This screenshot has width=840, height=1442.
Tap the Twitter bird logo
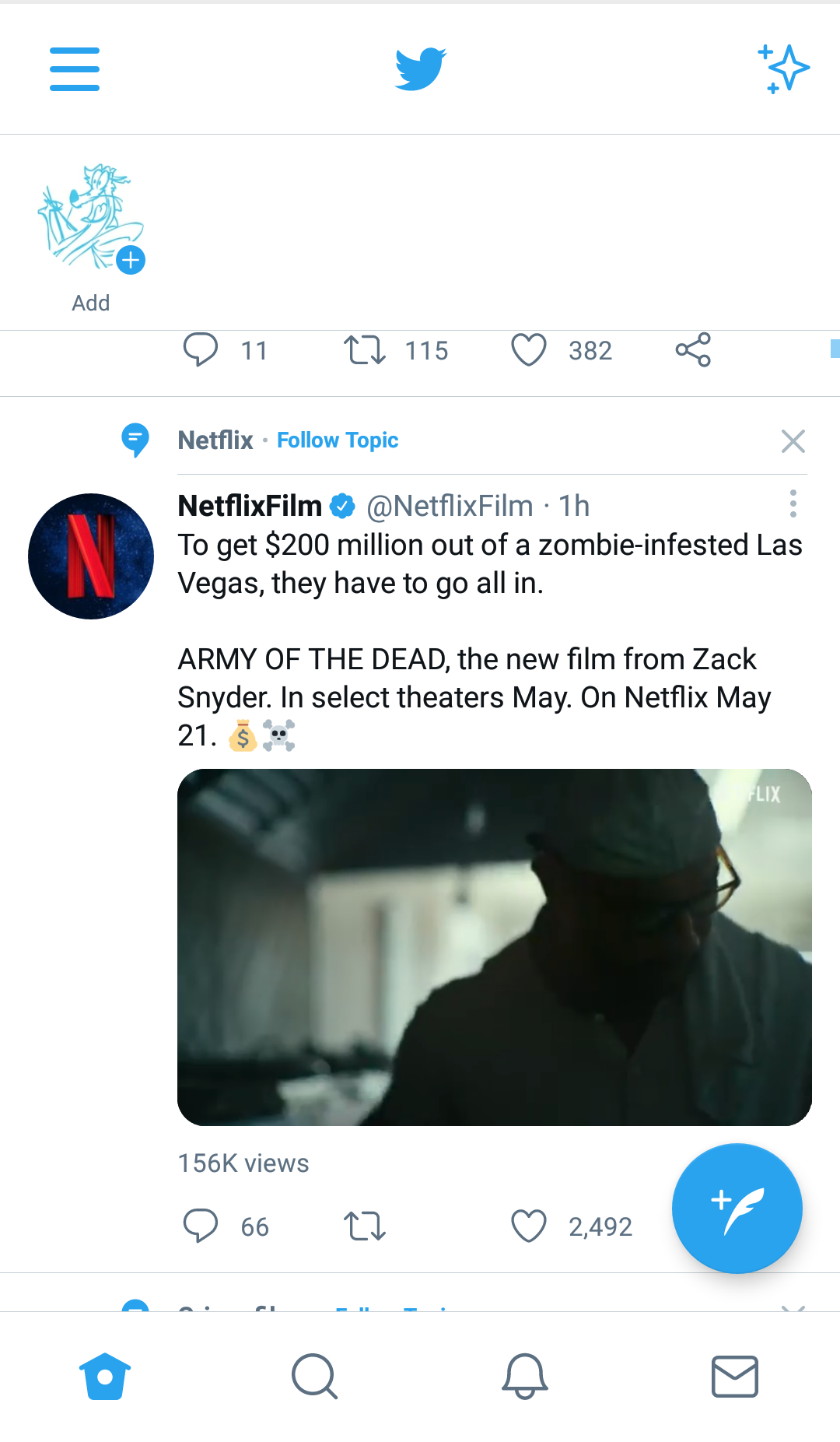click(420, 68)
